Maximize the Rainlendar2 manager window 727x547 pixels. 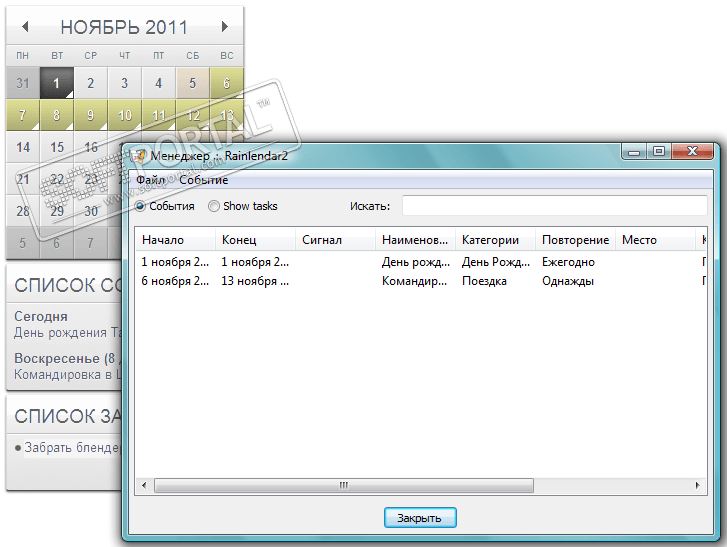coord(659,152)
